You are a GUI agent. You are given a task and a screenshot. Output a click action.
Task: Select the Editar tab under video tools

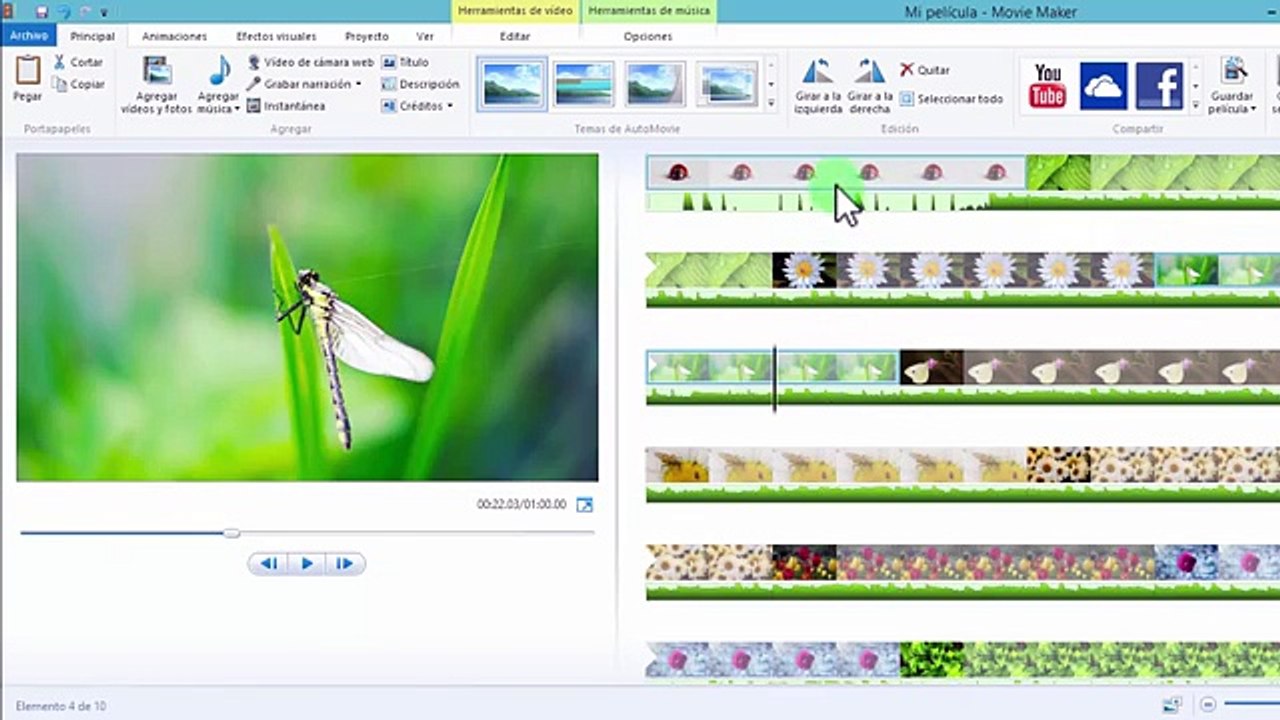click(515, 36)
